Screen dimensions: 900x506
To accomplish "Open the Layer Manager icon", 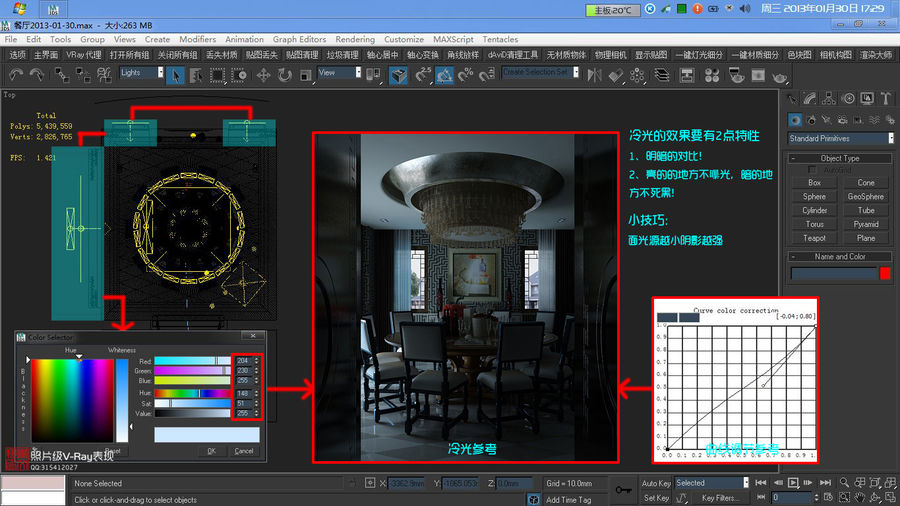I will tap(662, 75).
